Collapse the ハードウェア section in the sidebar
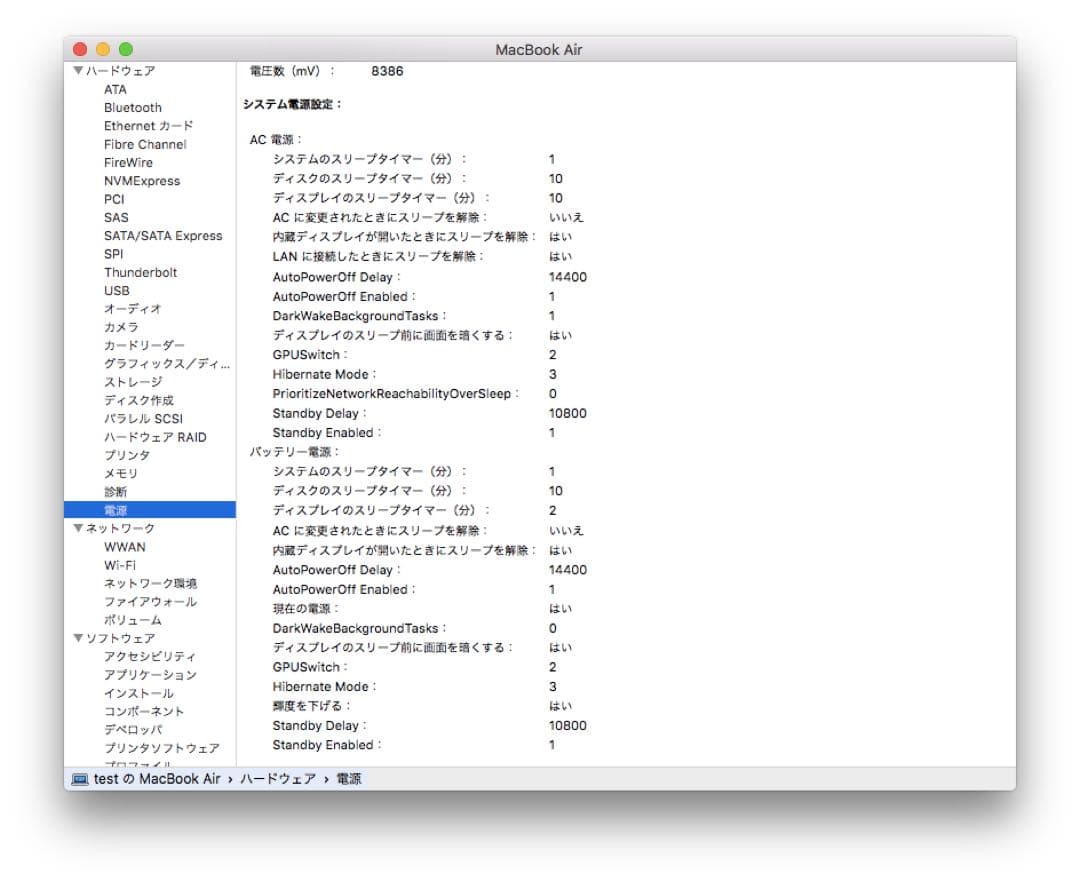Screen dimensions: 1080x883 (x=79, y=70)
